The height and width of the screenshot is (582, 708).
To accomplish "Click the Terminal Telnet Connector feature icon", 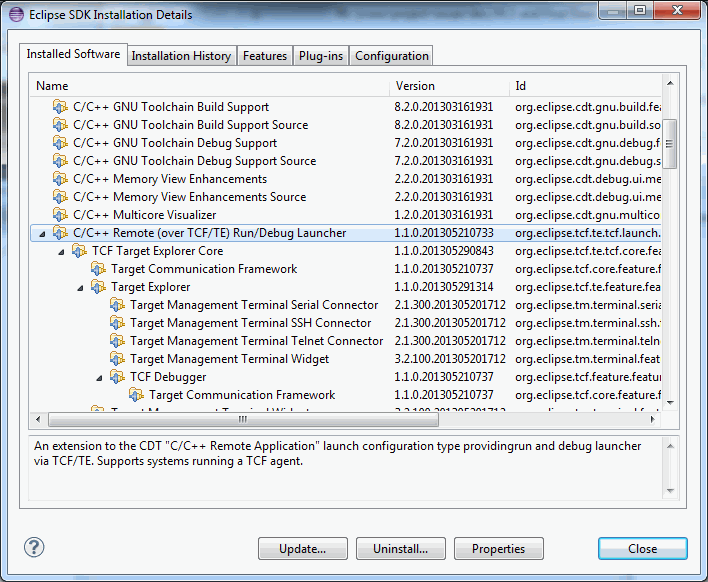I will click(117, 341).
